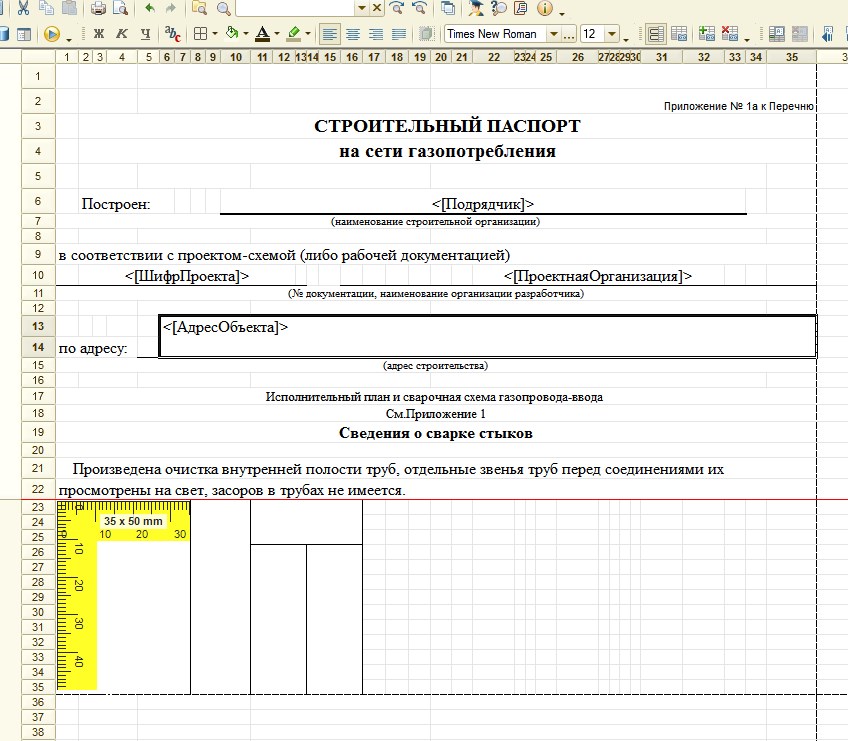The width and height of the screenshot is (848, 741).
Task: Click the orange info icon
Action: click(544, 8)
